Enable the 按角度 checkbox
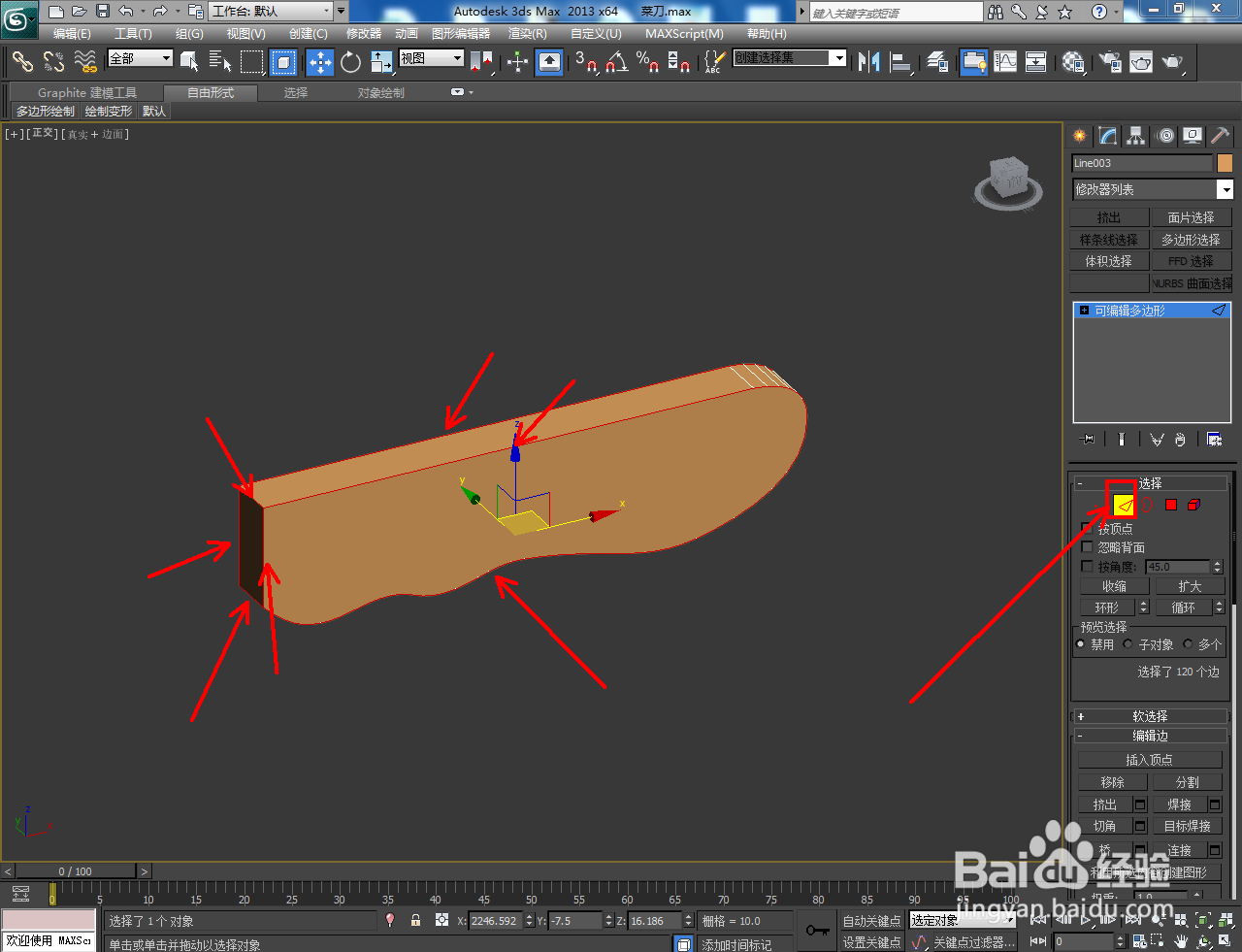1242x952 pixels. (x=1087, y=566)
